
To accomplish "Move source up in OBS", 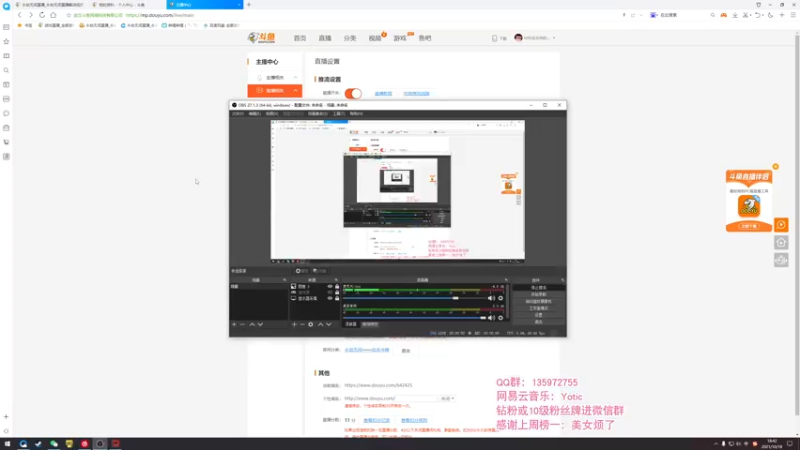I will pyautogui.click(x=320, y=324).
